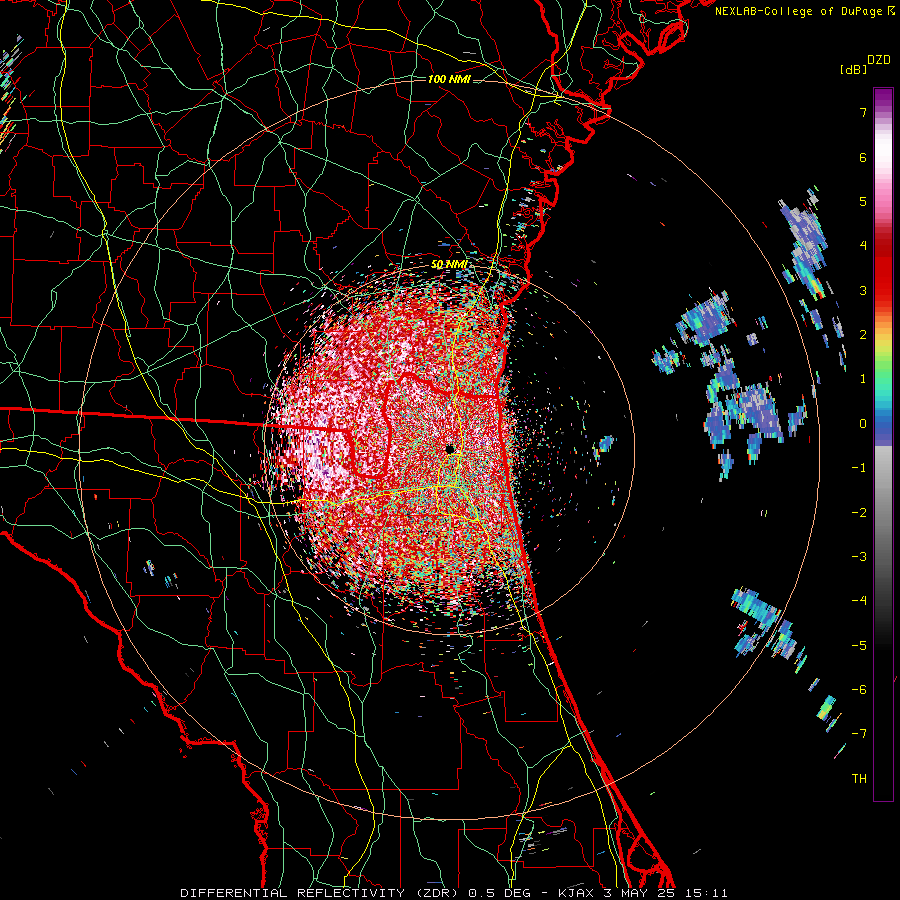Click the 50 NMI range ring label
The height and width of the screenshot is (900, 900).
[449, 265]
